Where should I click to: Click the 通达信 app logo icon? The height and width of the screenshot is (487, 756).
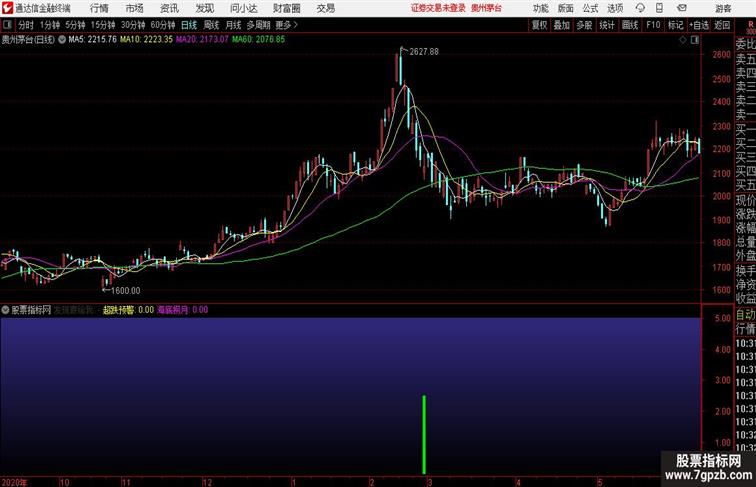click(7, 8)
